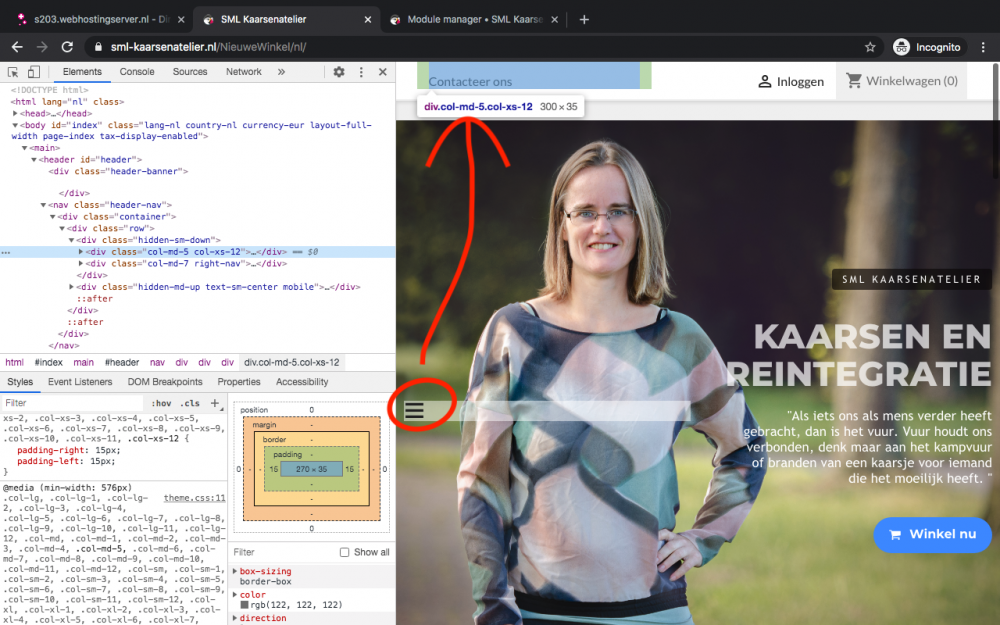The height and width of the screenshot is (625, 1000).
Task: Activate the element inspector icon in DevTools
Action: (x=13, y=72)
